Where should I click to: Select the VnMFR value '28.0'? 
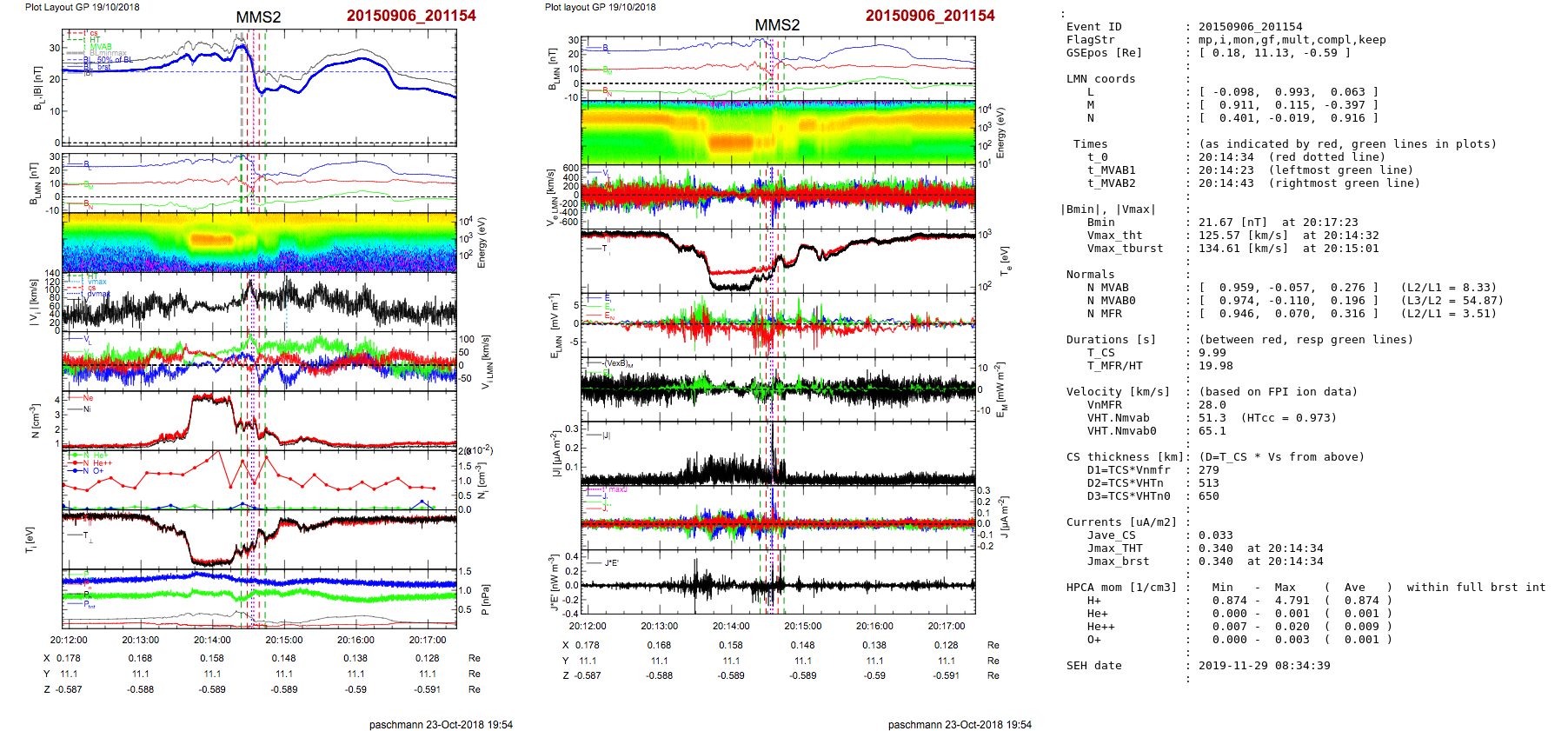pyautogui.click(x=1212, y=405)
